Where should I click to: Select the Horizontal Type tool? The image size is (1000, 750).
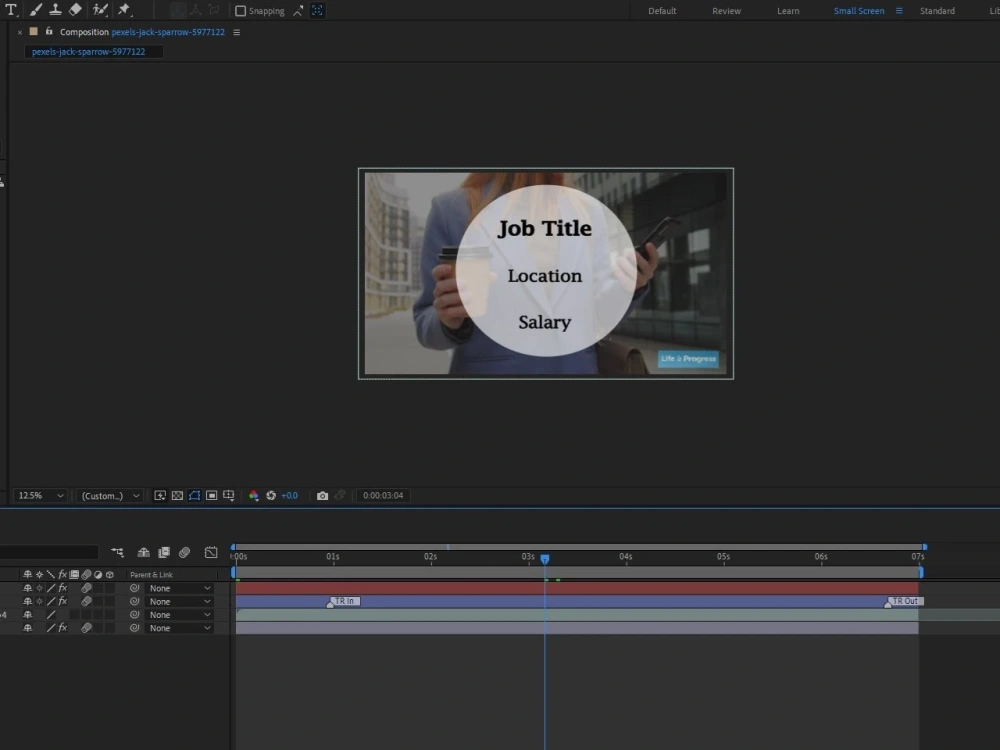[x=11, y=10]
